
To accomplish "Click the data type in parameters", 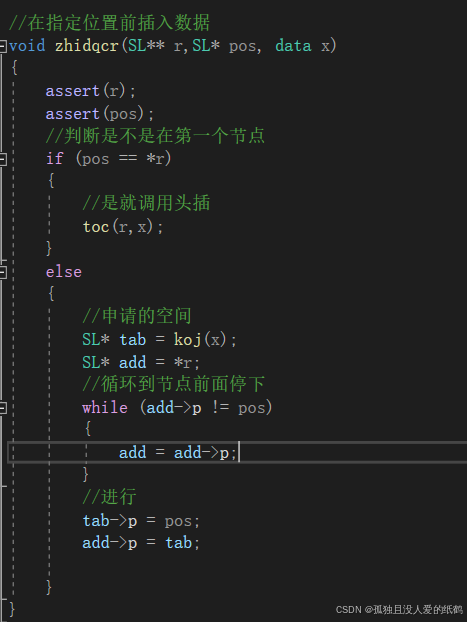I will [x=293, y=46].
